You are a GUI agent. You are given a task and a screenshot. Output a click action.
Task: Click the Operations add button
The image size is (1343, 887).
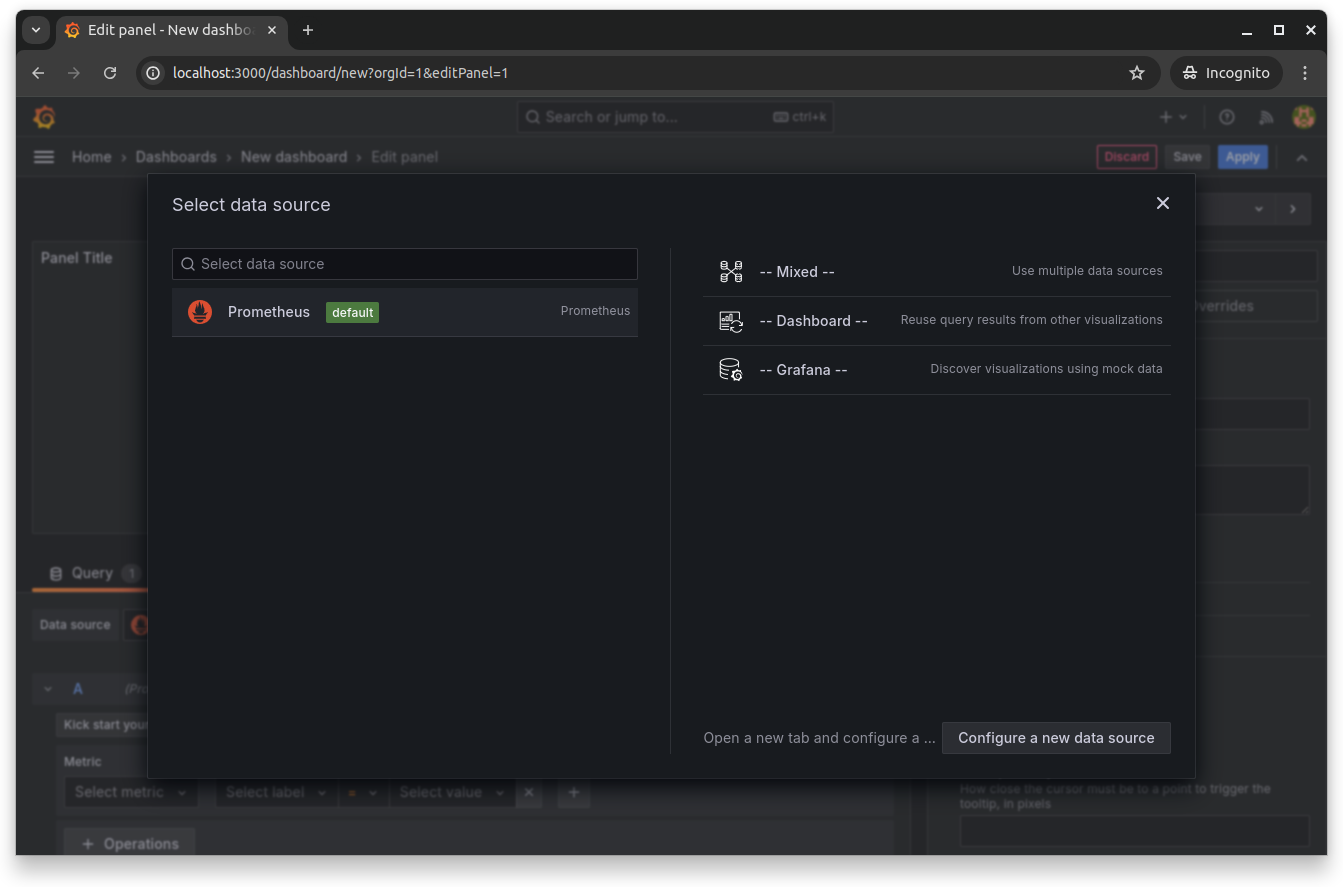click(129, 844)
